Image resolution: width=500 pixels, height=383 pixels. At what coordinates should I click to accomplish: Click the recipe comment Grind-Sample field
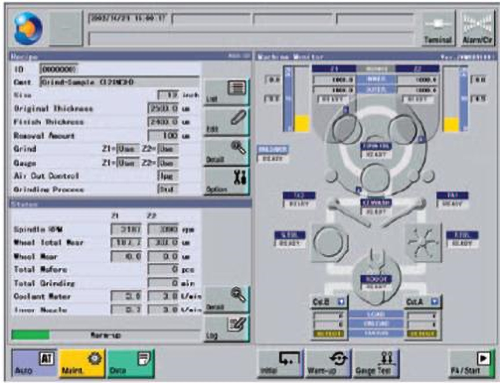pyautogui.click(x=119, y=82)
